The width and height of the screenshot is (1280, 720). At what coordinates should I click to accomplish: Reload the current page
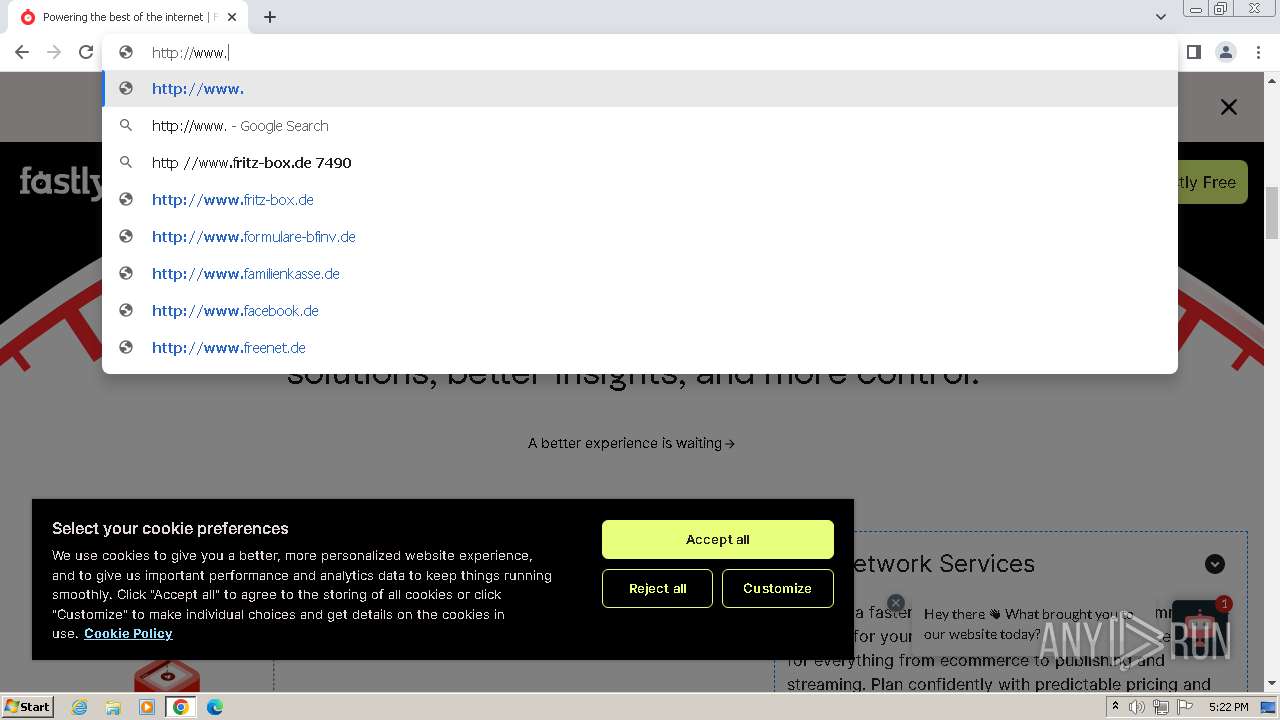coord(86,52)
